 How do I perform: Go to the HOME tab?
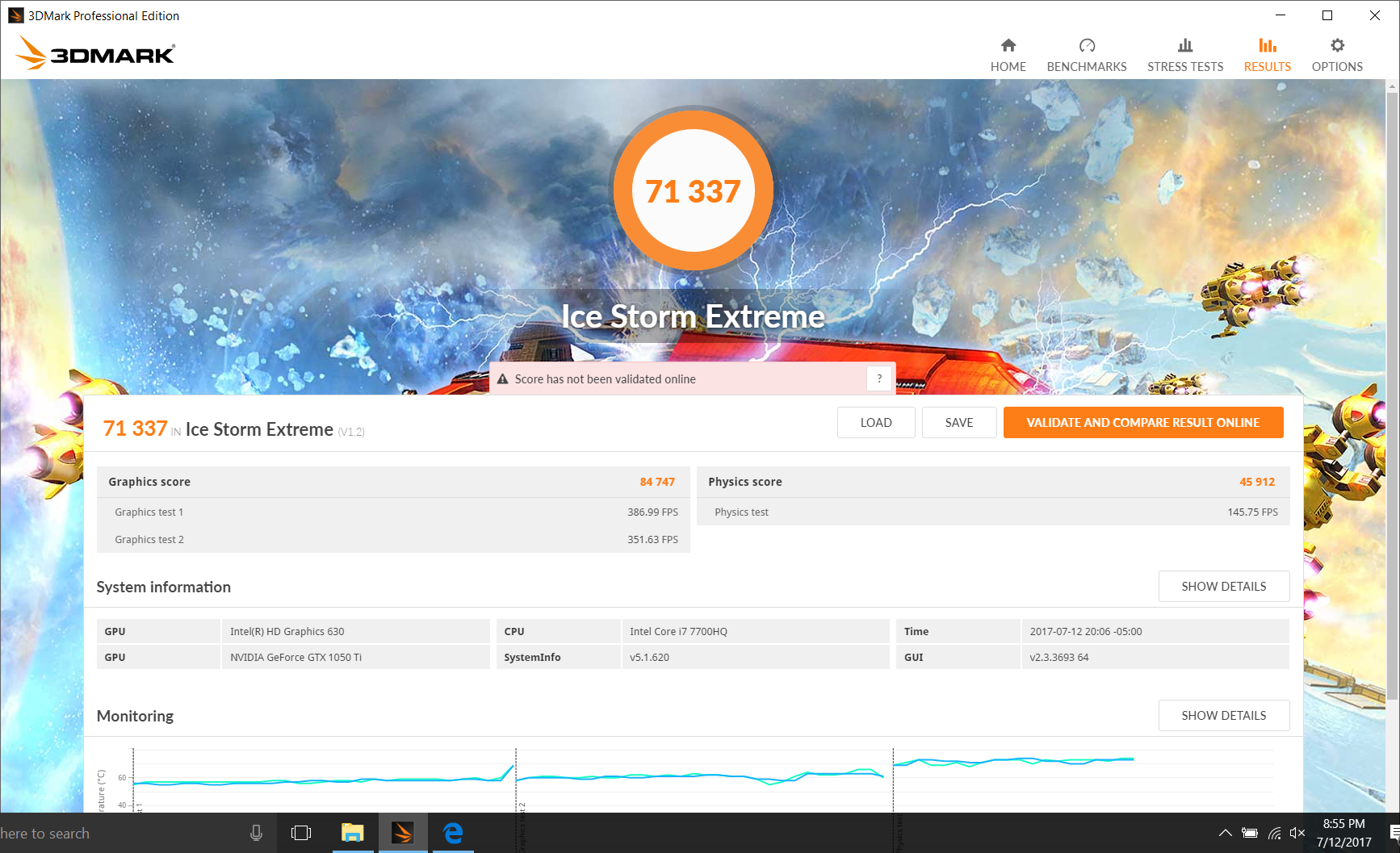(1008, 55)
